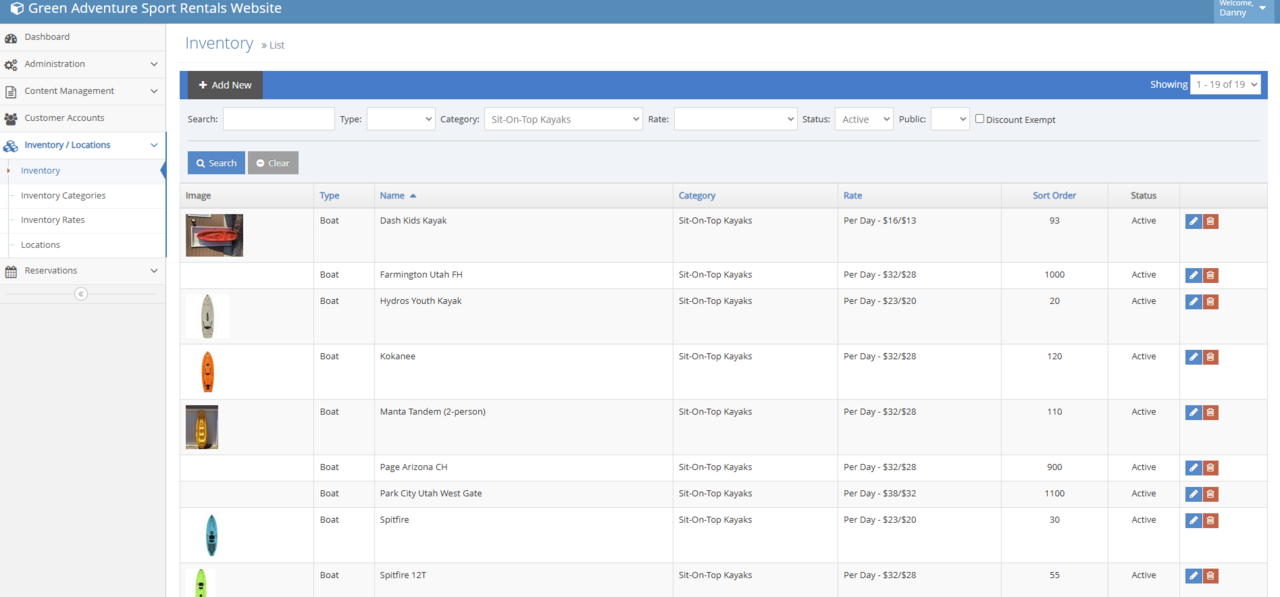Click edit icon for Hydros Youth Kayak row

(1193, 302)
